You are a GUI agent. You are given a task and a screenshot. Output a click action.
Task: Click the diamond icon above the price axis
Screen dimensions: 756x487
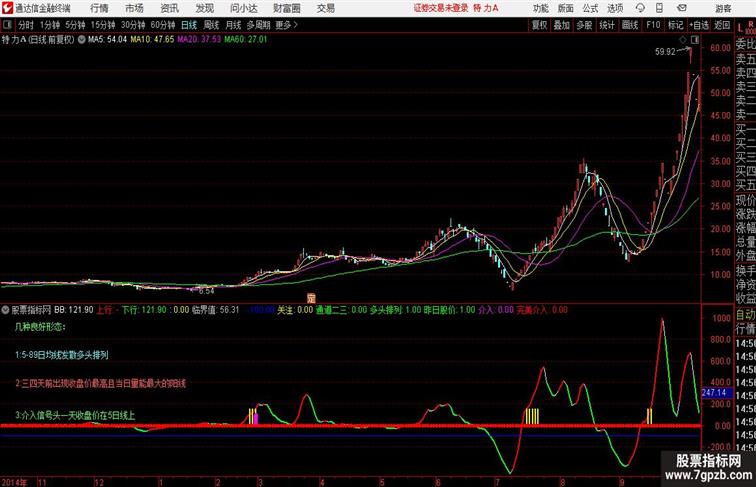683,40
